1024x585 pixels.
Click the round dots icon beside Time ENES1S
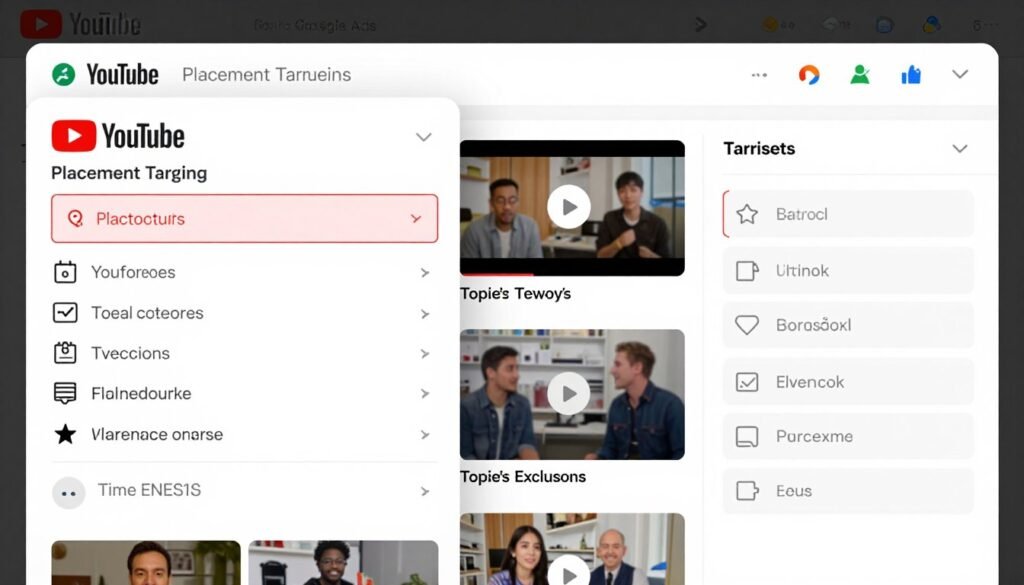(x=69, y=493)
